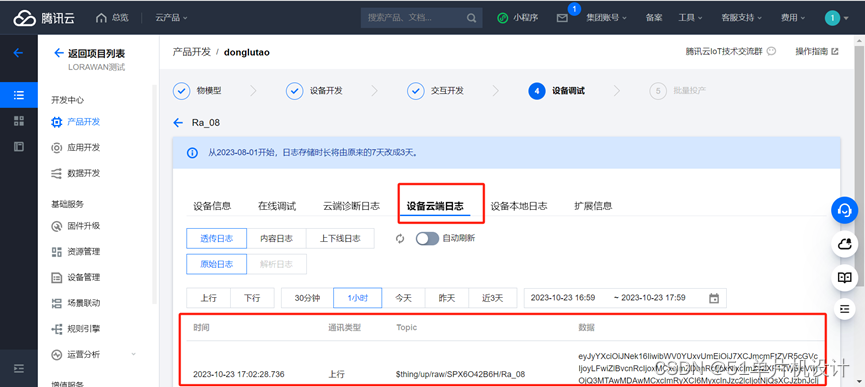Go to 物模型 step
The image size is (865, 387).
(x=197, y=91)
